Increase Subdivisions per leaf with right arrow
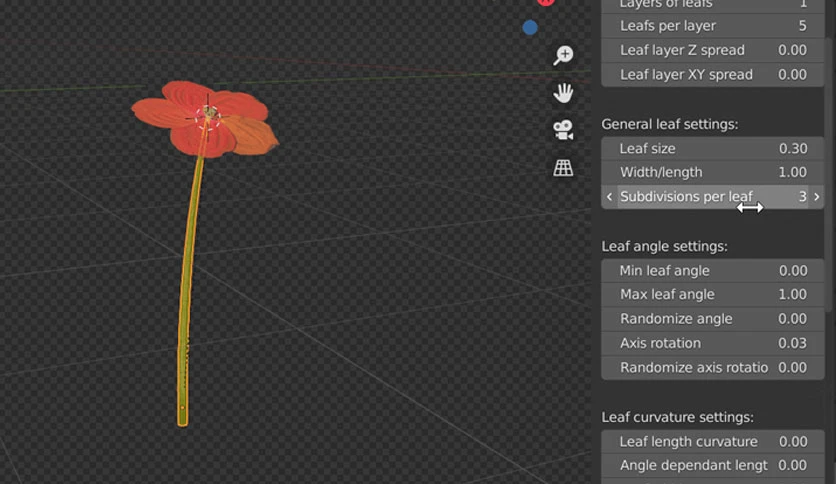 817,197
